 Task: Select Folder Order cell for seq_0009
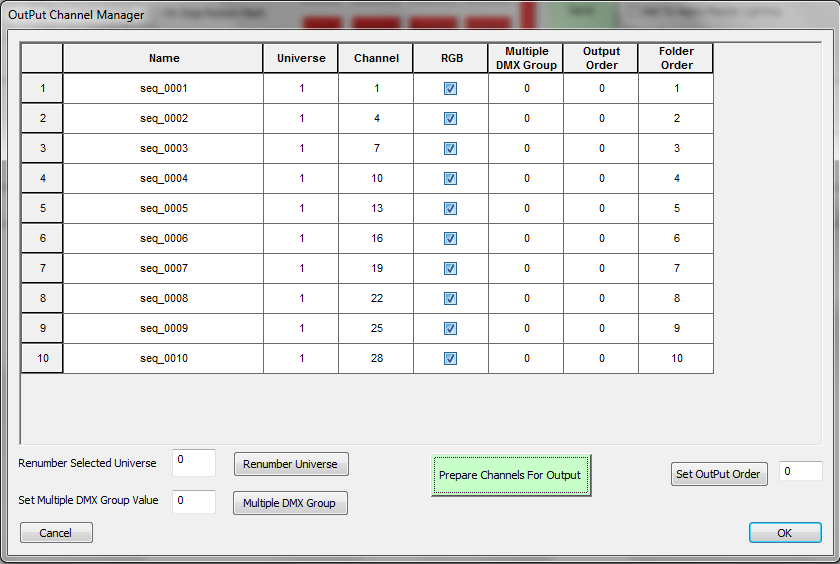676,328
